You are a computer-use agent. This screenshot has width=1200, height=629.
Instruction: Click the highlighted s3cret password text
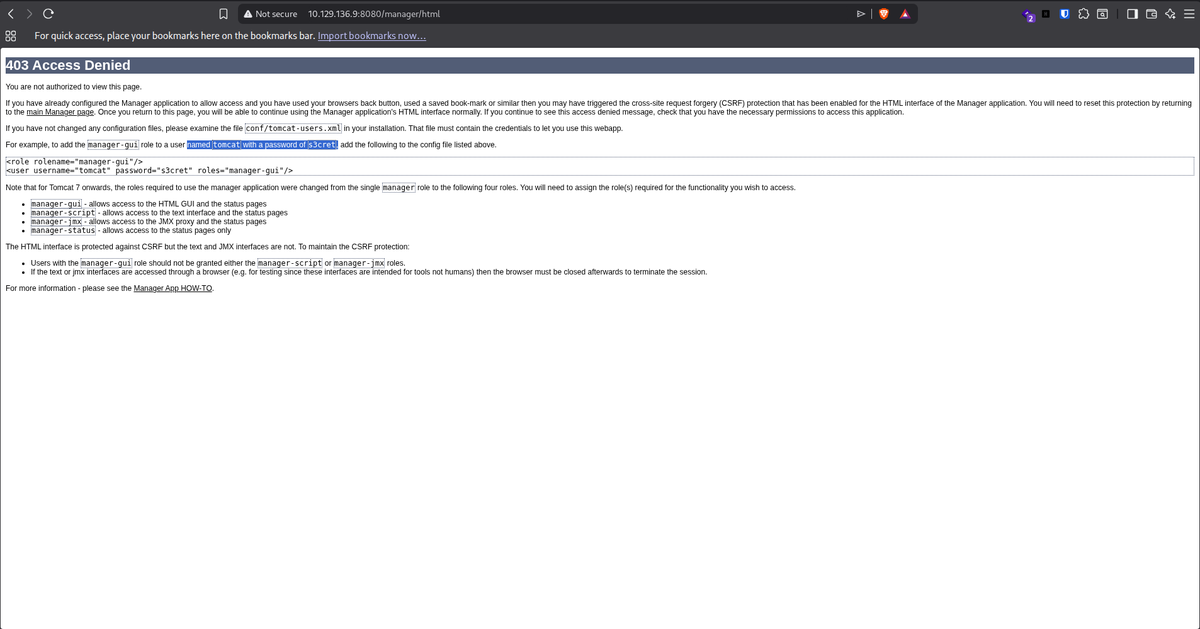[323, 145]
